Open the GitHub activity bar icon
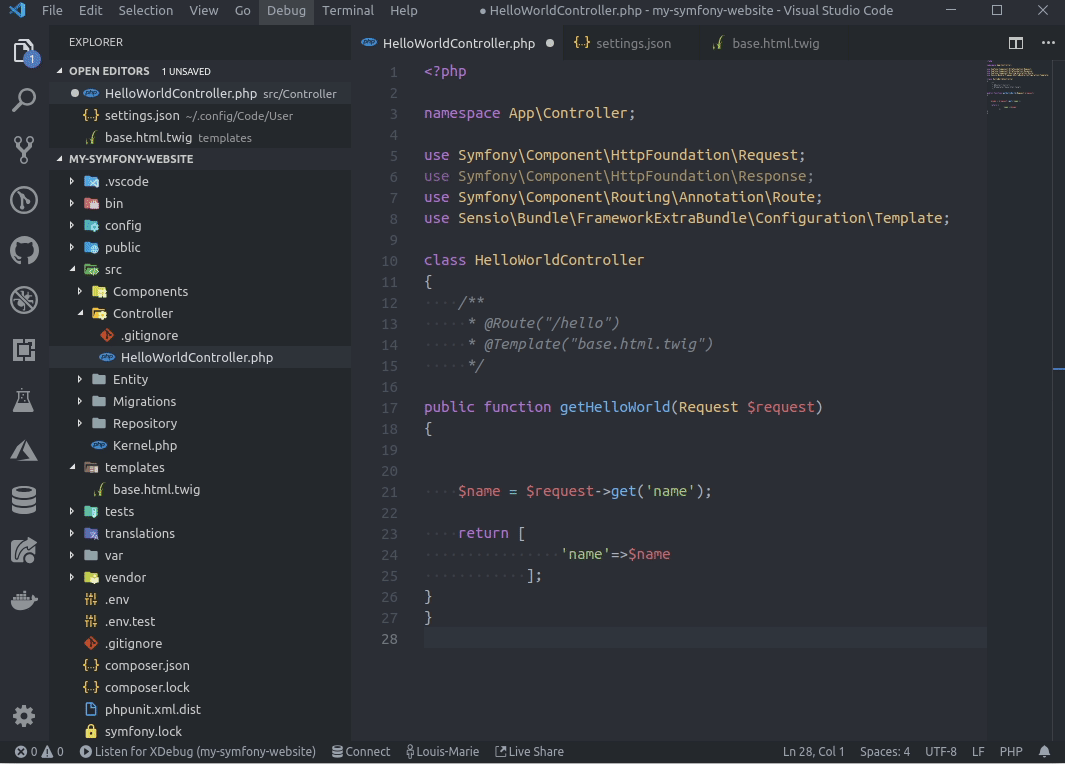 pos(24,250)
